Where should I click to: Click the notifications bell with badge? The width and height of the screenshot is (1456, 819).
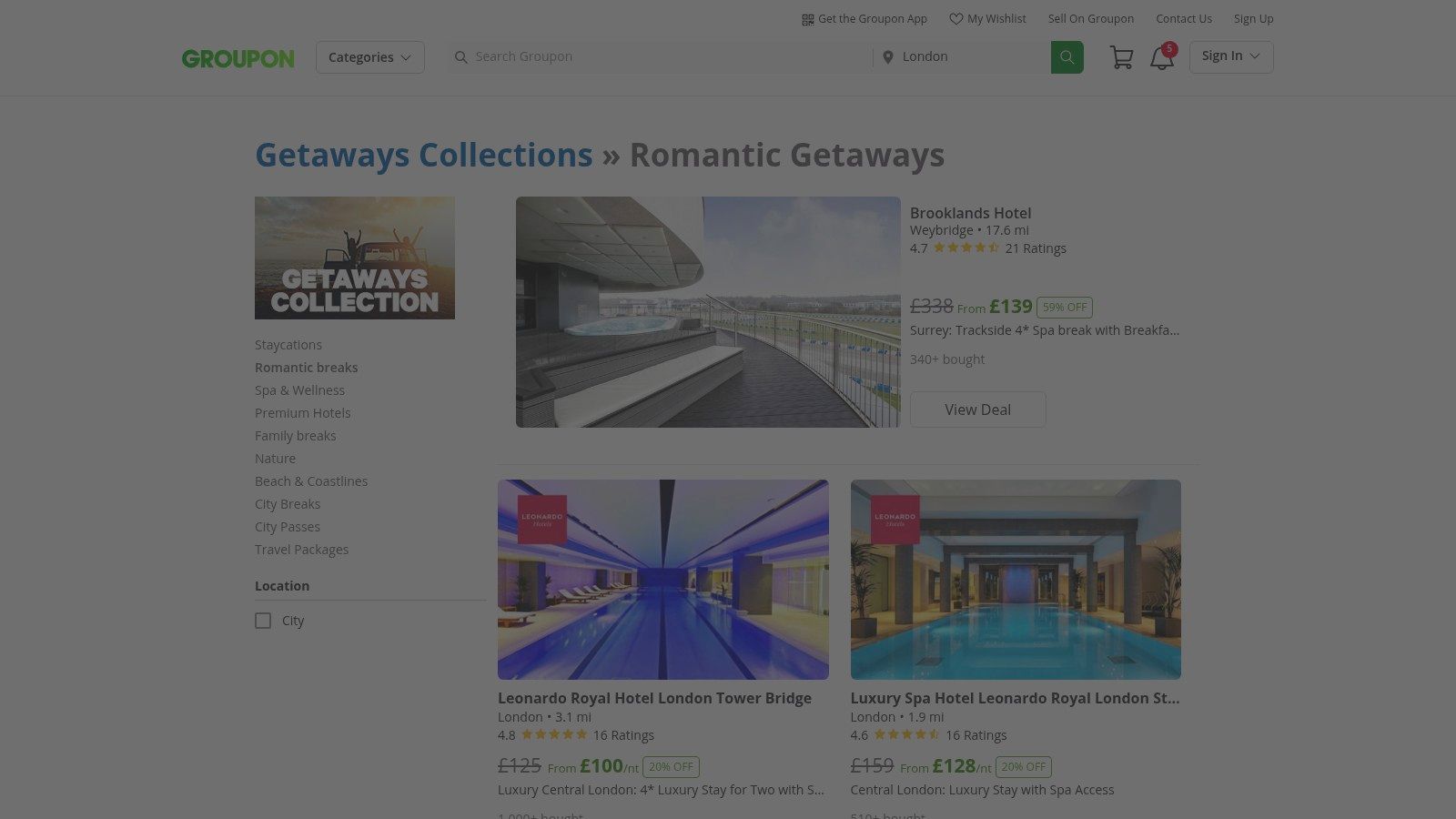[1161, 58]
